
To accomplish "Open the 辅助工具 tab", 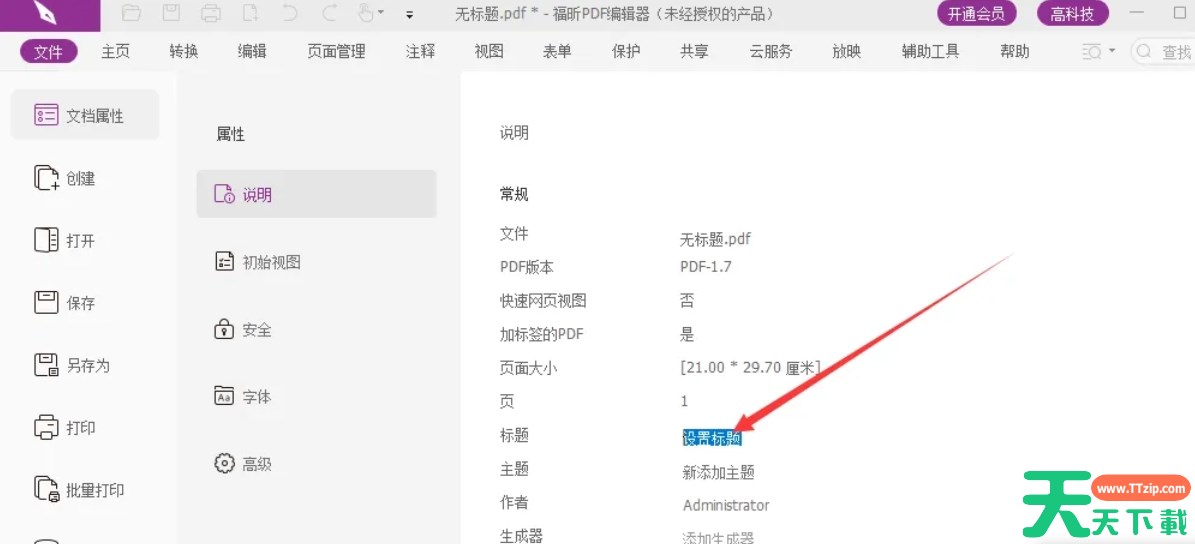I will click(x=931, y=52).
